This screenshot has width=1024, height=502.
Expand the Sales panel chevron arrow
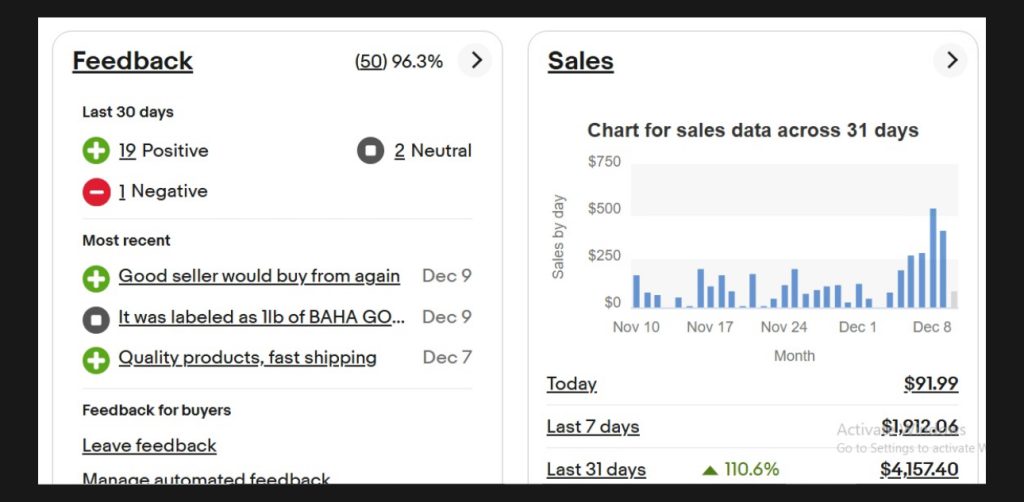pyautogui.click(x=951, y=61)
